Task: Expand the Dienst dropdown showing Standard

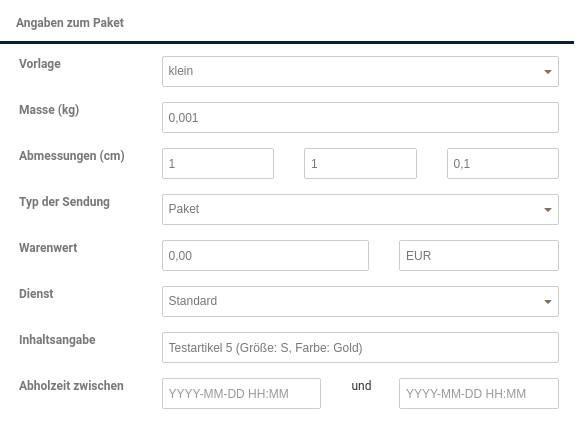Action: click(x=360, y=301)
